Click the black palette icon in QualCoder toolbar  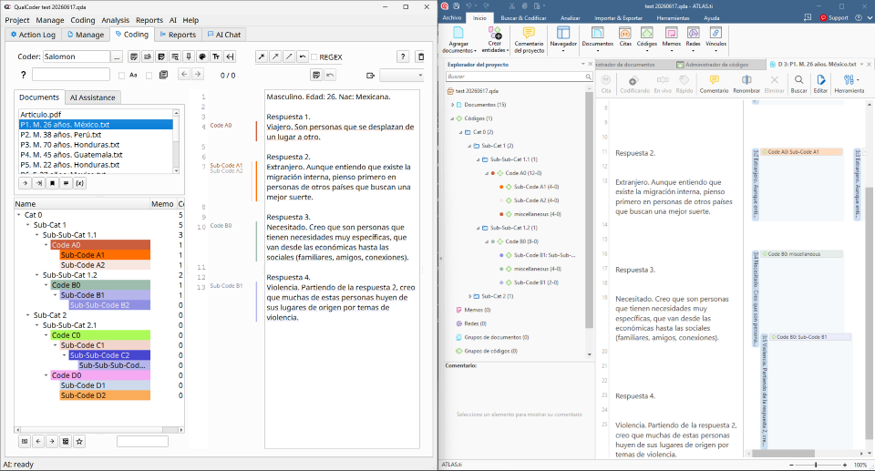point(202,56)
